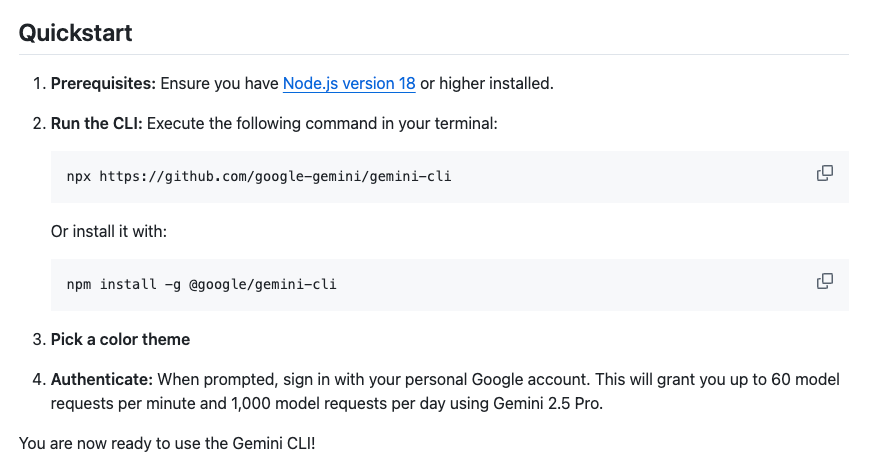Click the bold Authenticate label
This screenshot has height=467, width=872.
click(102, 380)
